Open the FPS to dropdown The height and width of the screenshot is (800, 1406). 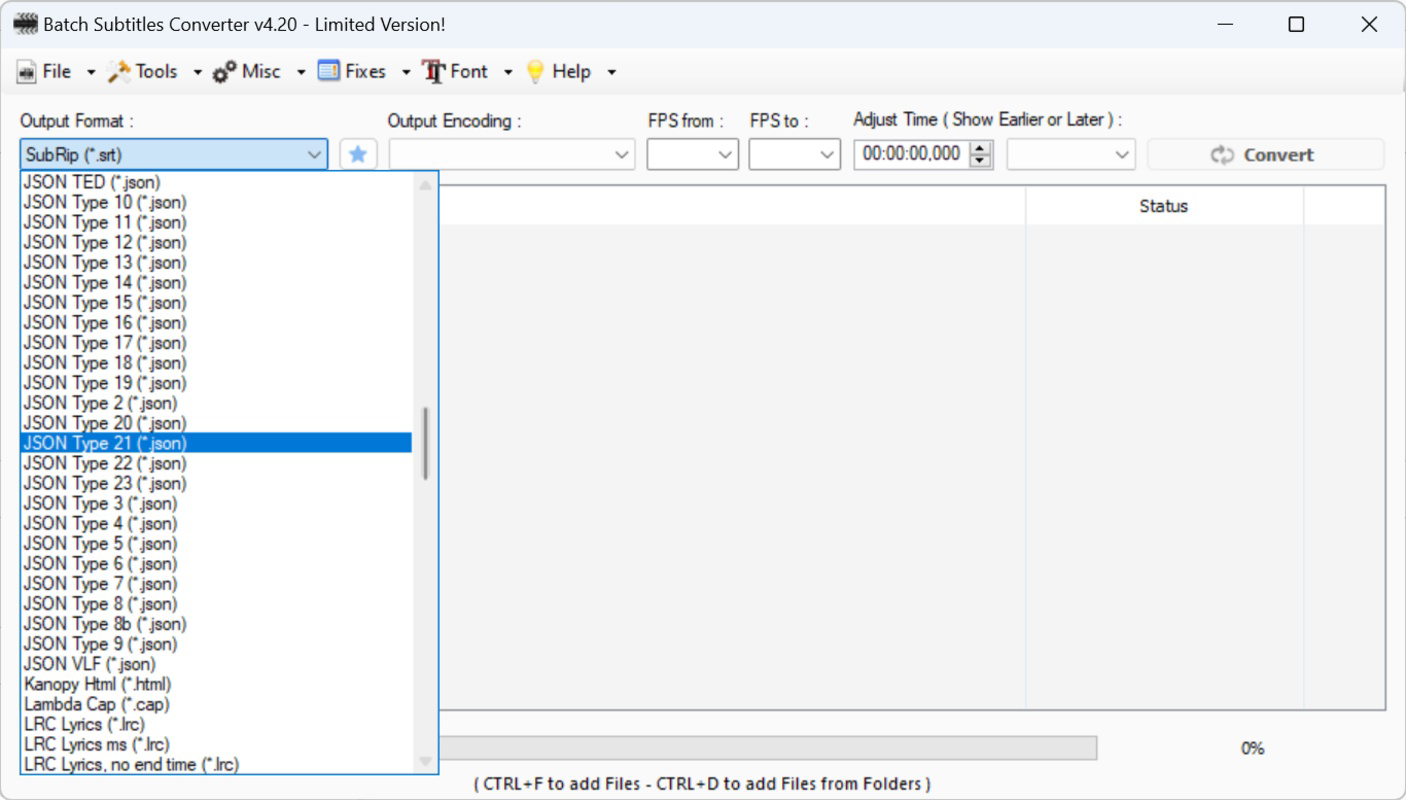(x=794, y=154)
